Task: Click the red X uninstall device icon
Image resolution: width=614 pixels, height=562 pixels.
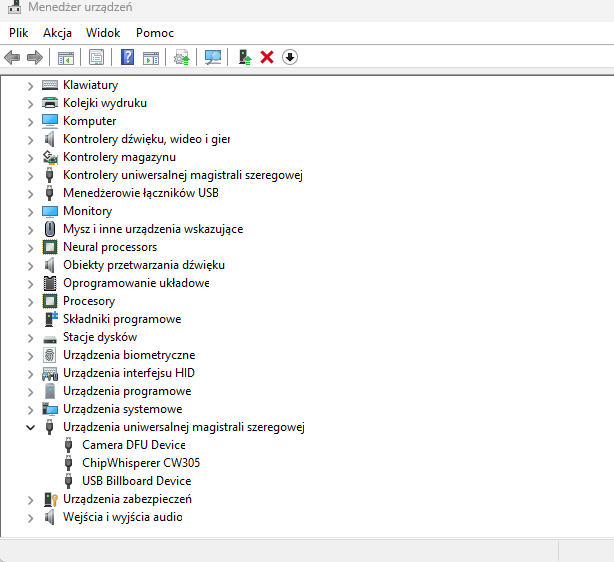Action: [x=267, y=57]
